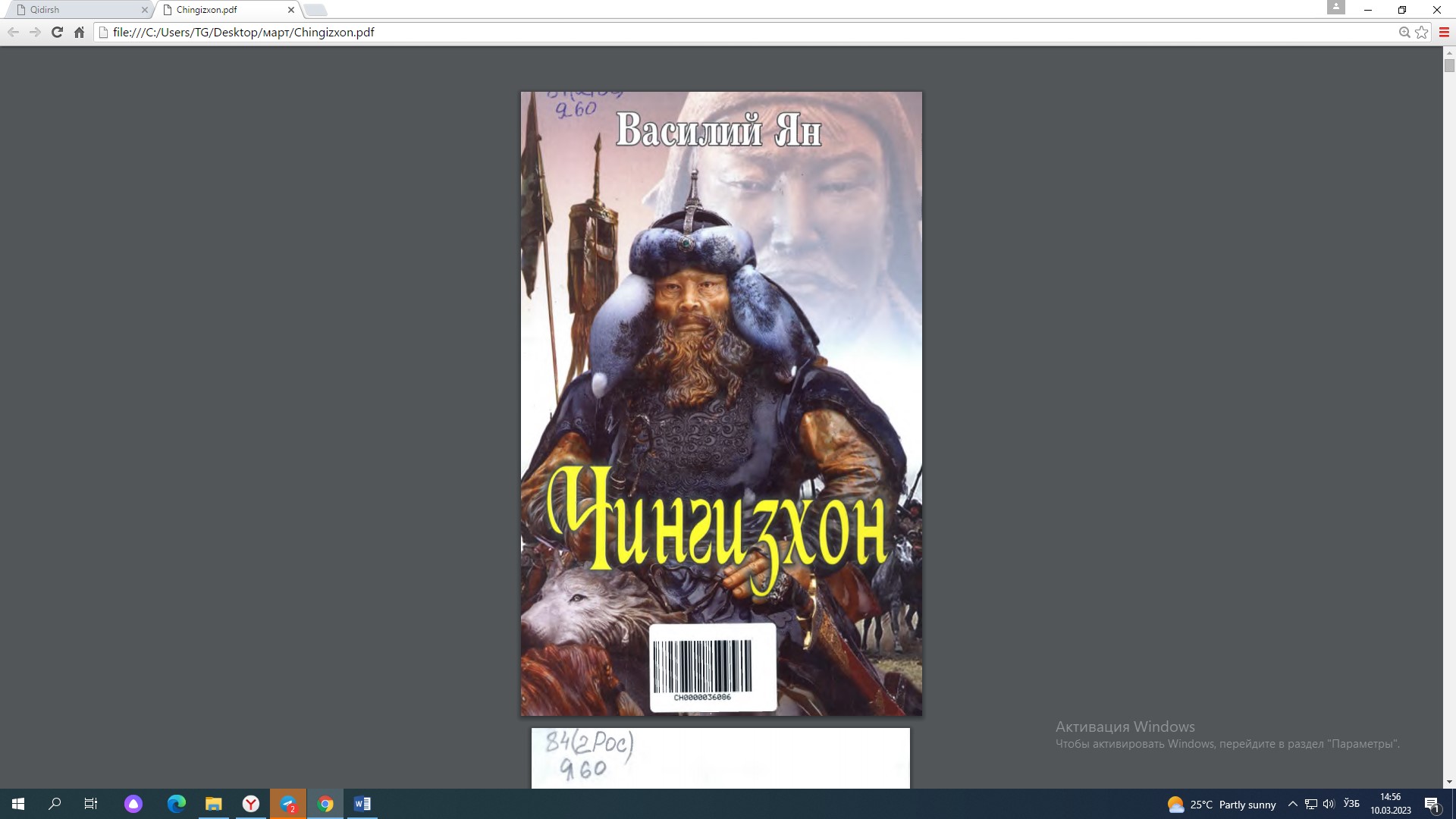Click the zoom magnifier in address bar
Screen dimensions: 1456x819
point(1404,32)
